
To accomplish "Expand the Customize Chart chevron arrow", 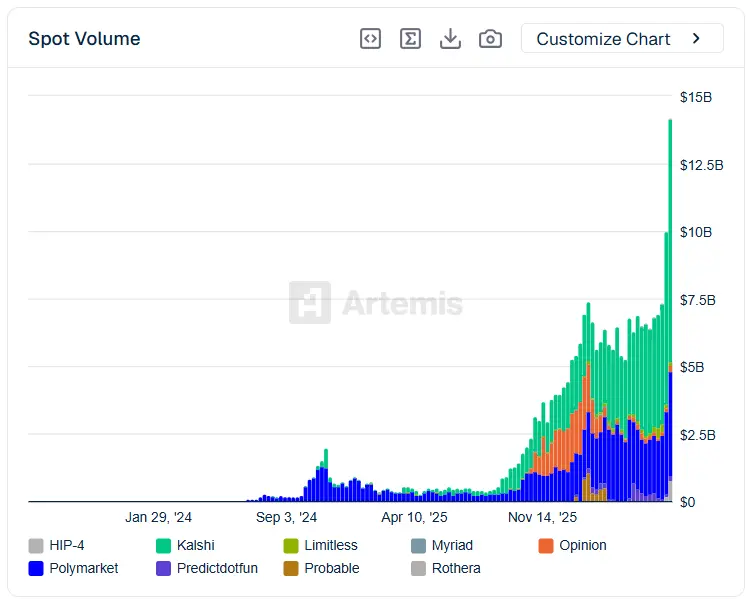I will click(x=697, y=39).
